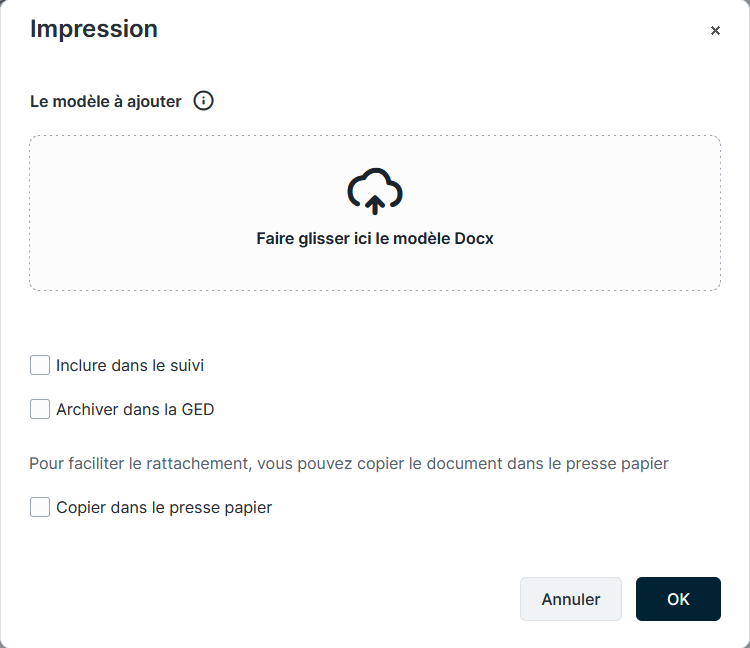Click the cloud upload icon
Viewport: 750px width, 648px height.
point(375,192)
